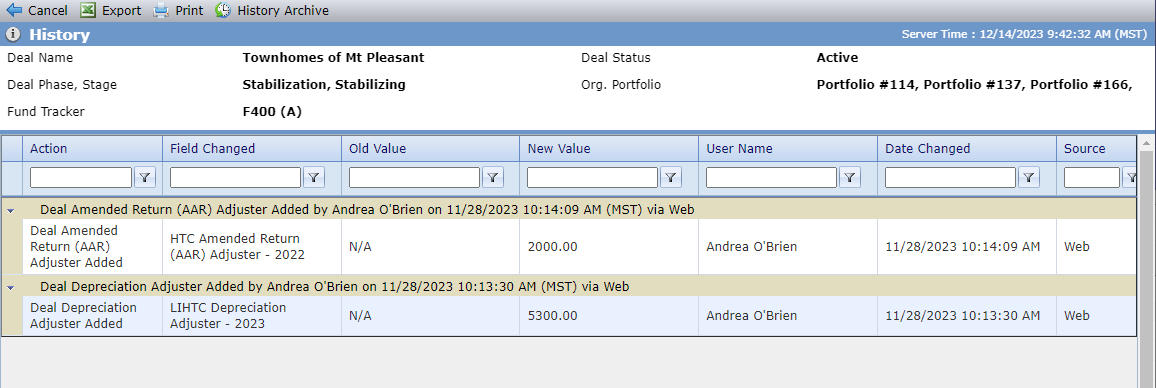This screenshot has width=1156, height=388.
Task: Click the History info icon
Action: click(13, 35)
